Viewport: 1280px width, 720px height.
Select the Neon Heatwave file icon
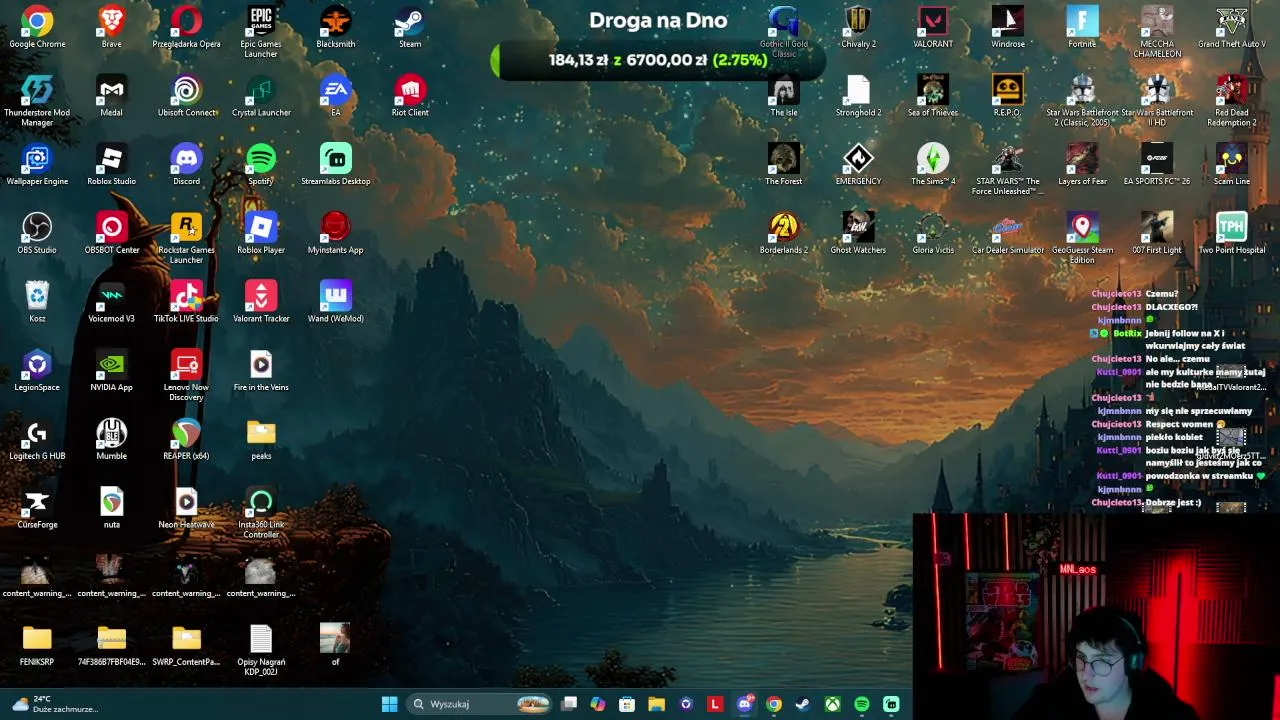click(186, 507)
